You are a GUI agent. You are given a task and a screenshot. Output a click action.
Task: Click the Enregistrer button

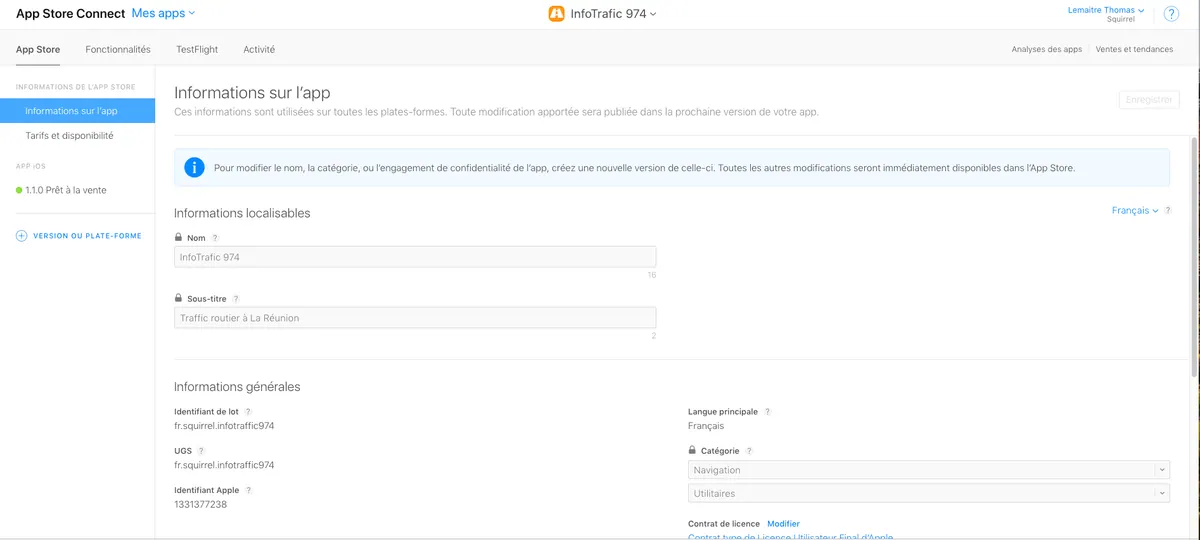[1150, 100]
